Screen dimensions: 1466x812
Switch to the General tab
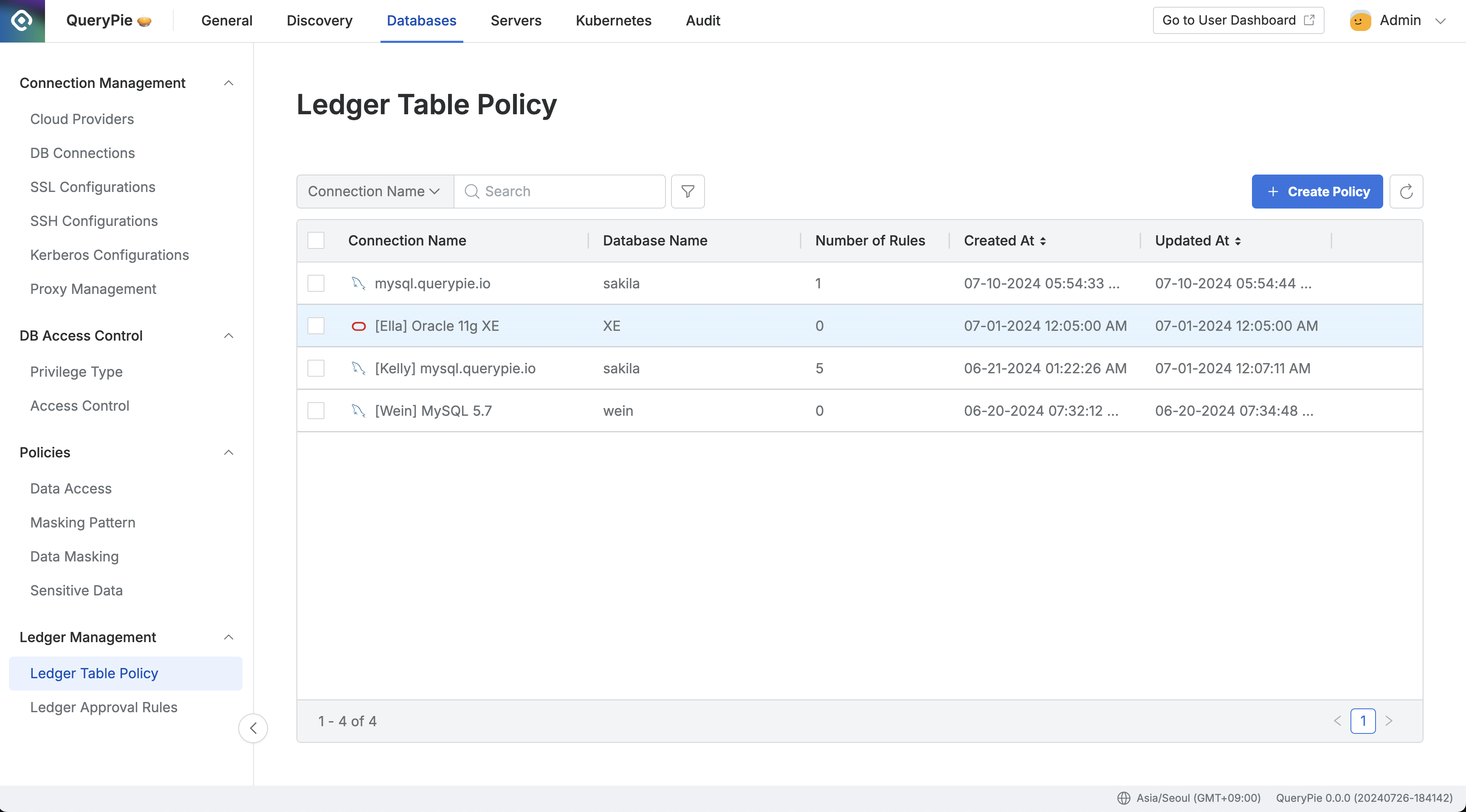[x=226, y=20]
